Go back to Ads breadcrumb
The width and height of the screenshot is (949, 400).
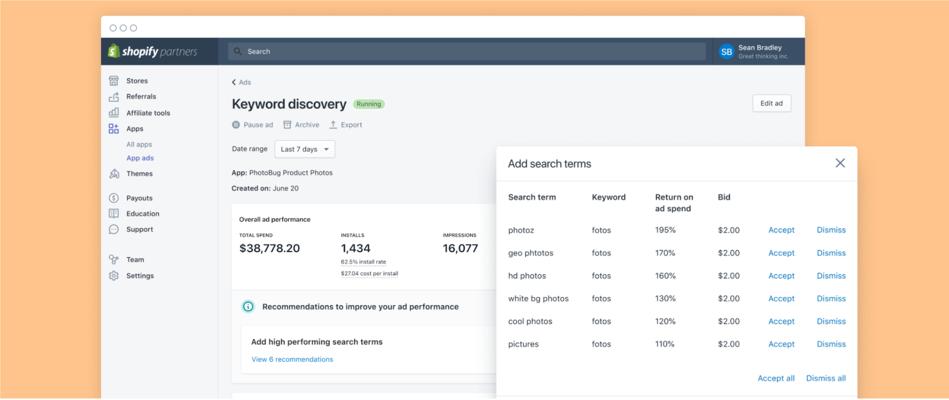(241, 82)
